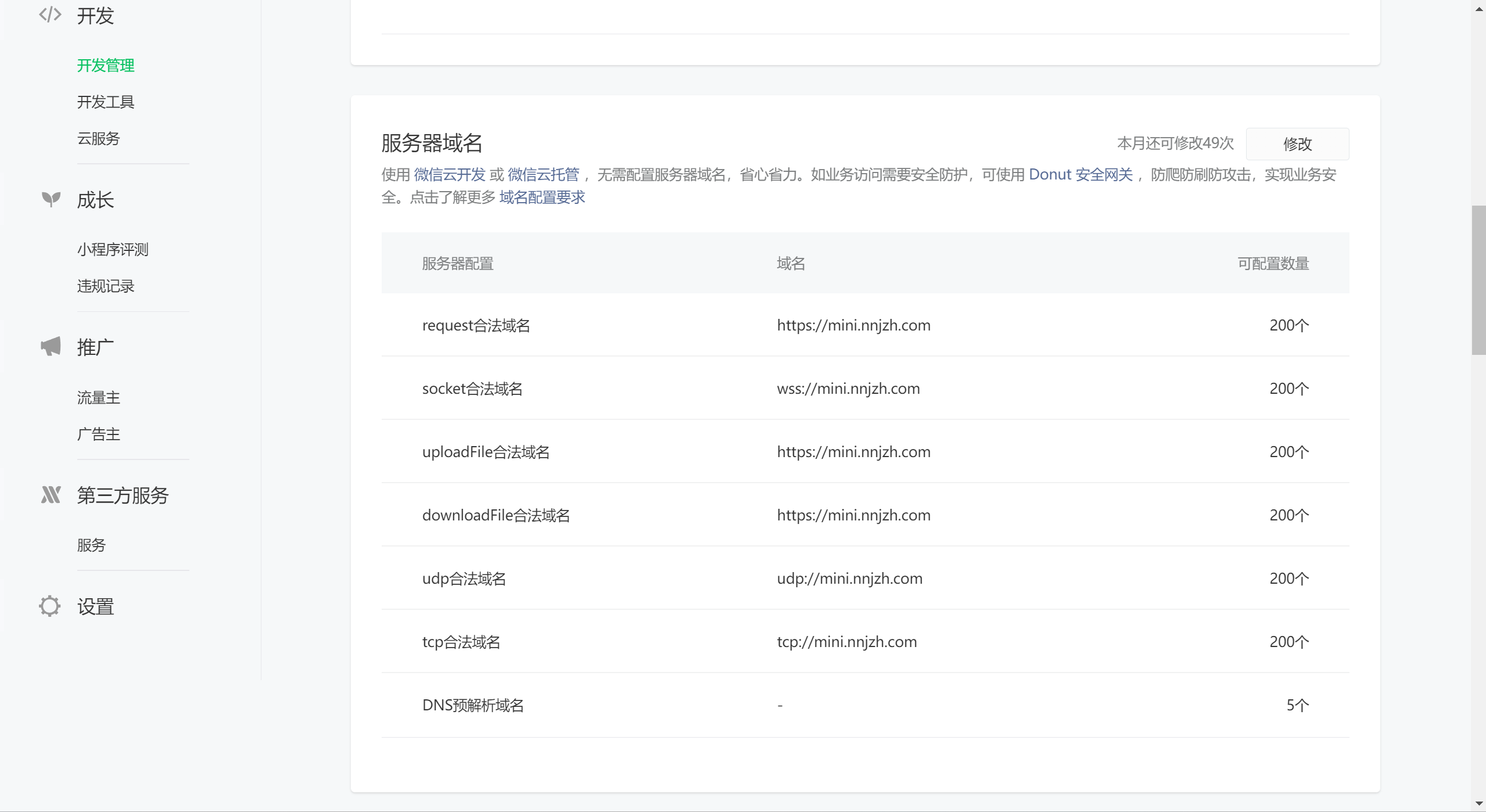
Task: Open 开发工具 in the sidebar
Action: 106,102
